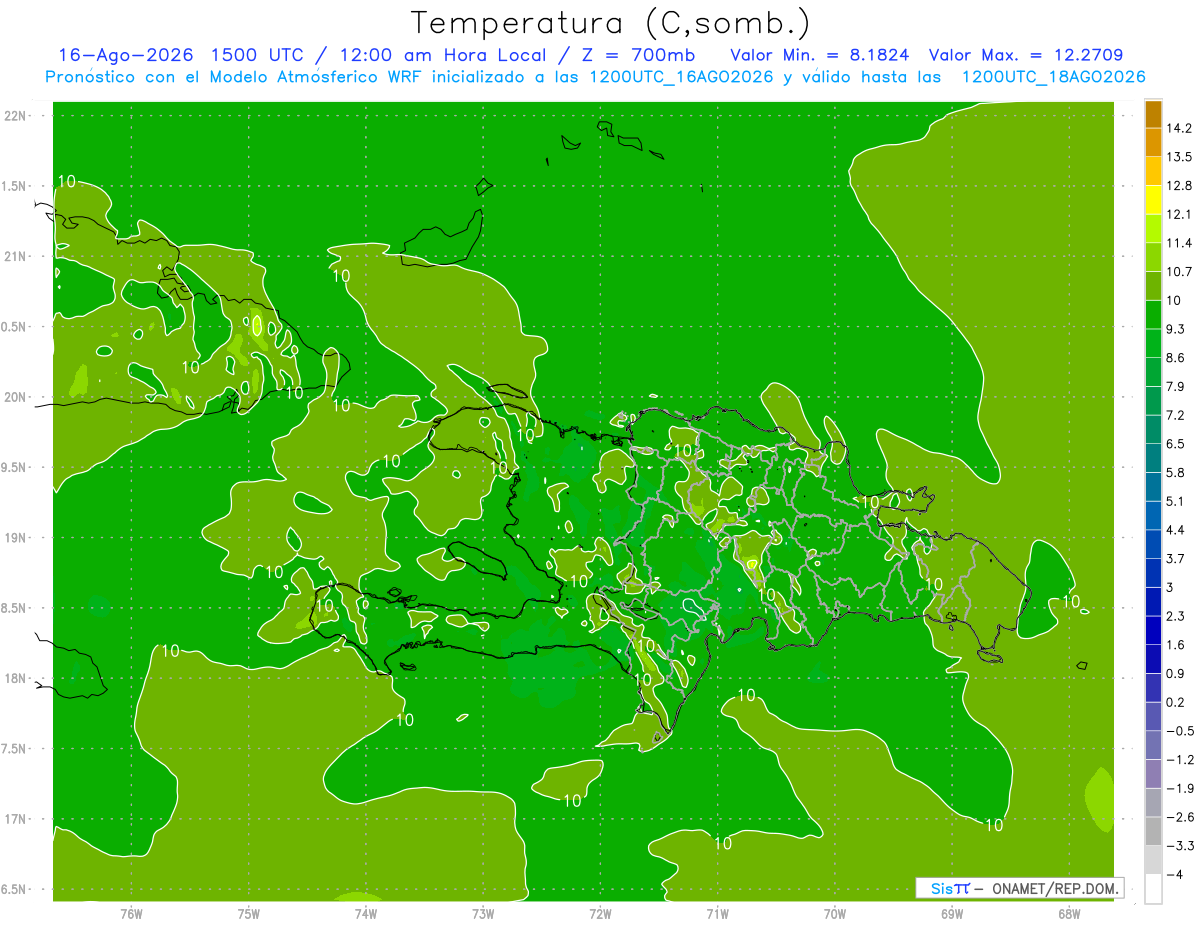Click the '75W' longitude axis label

(x=248, y=913)
